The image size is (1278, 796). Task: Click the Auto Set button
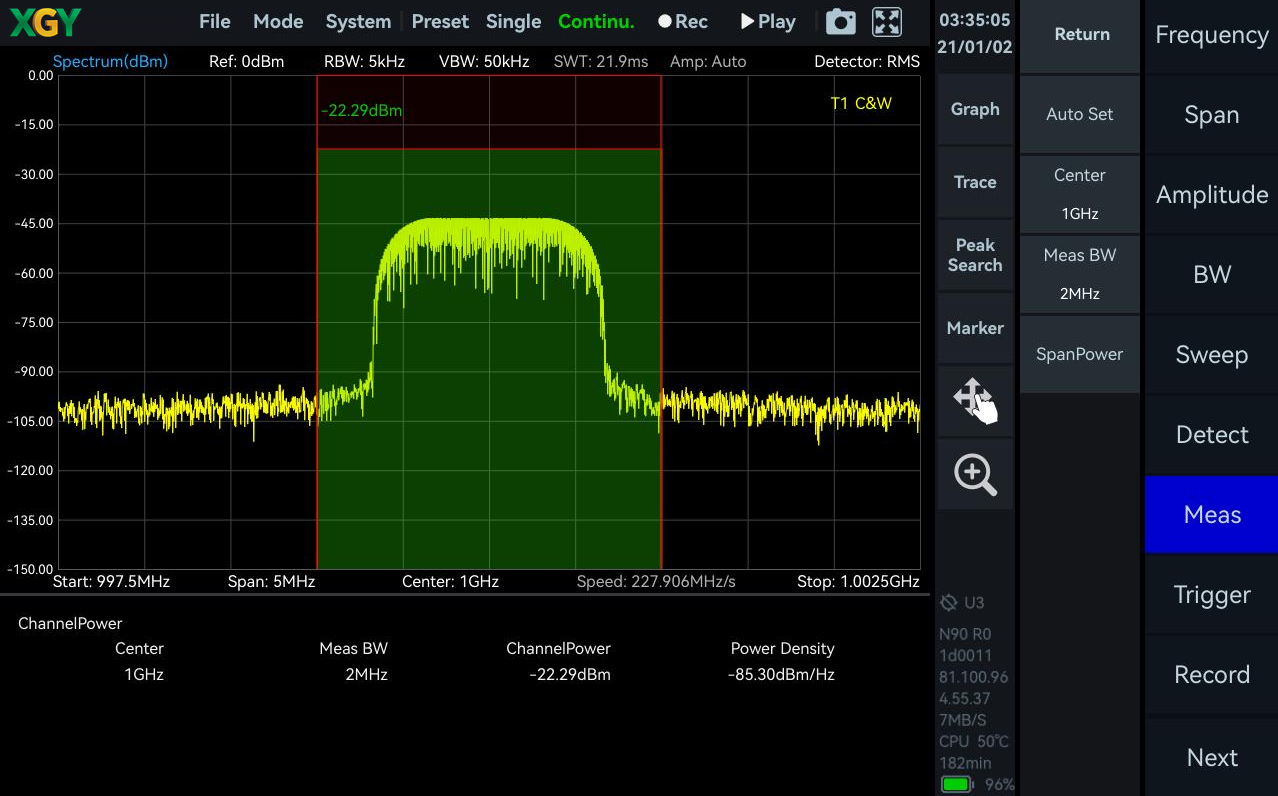(1080, 114)
